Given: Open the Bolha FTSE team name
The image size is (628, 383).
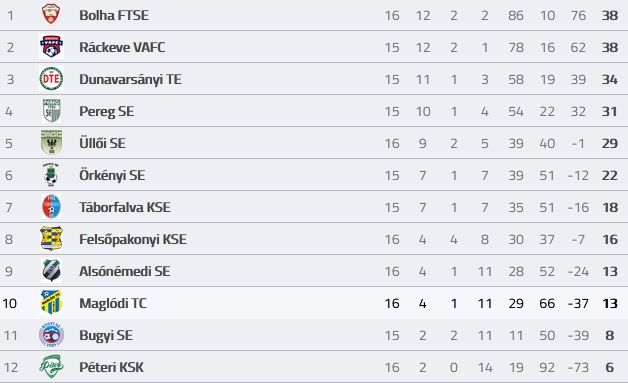Looking at the screenshot, I should tap(114, 15).
